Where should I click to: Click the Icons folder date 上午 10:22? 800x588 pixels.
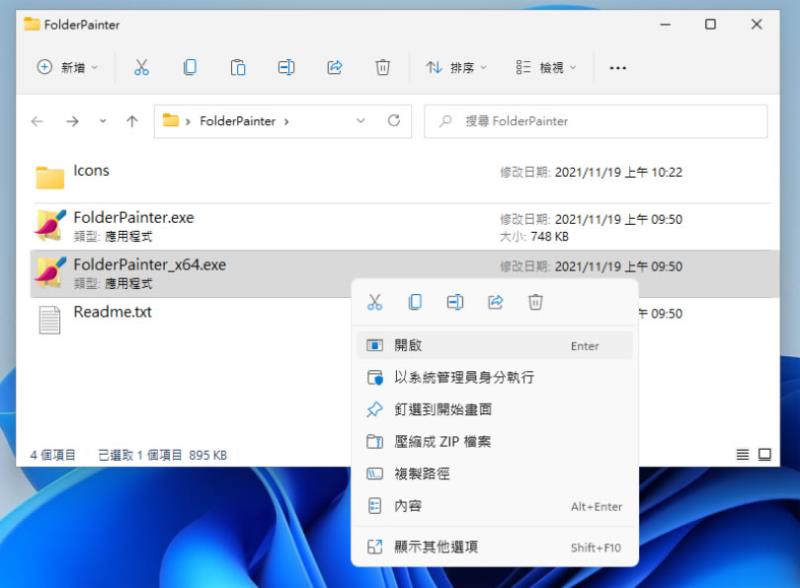(654, 172)
